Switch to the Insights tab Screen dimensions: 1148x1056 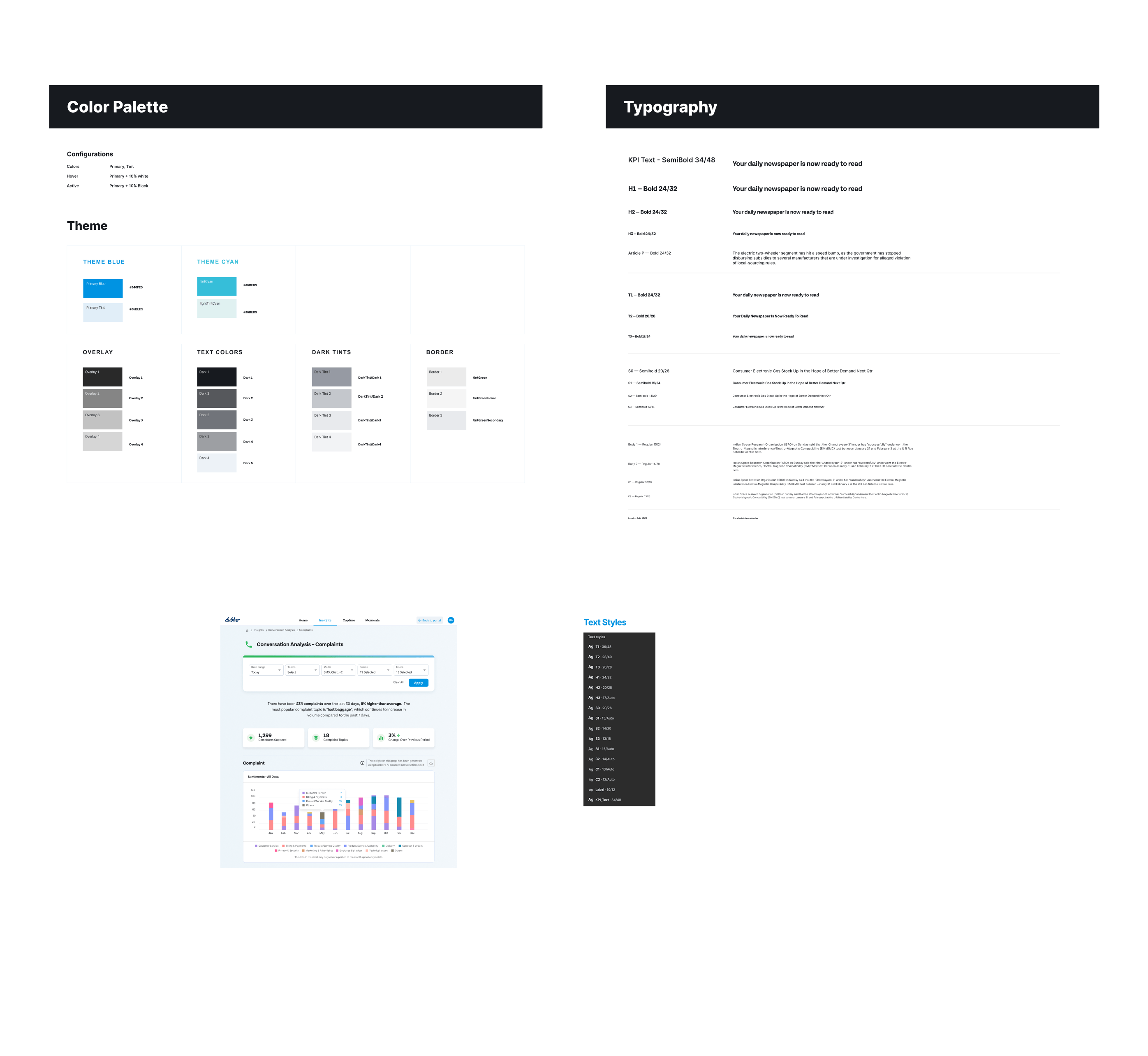click(x=325, y=620)
